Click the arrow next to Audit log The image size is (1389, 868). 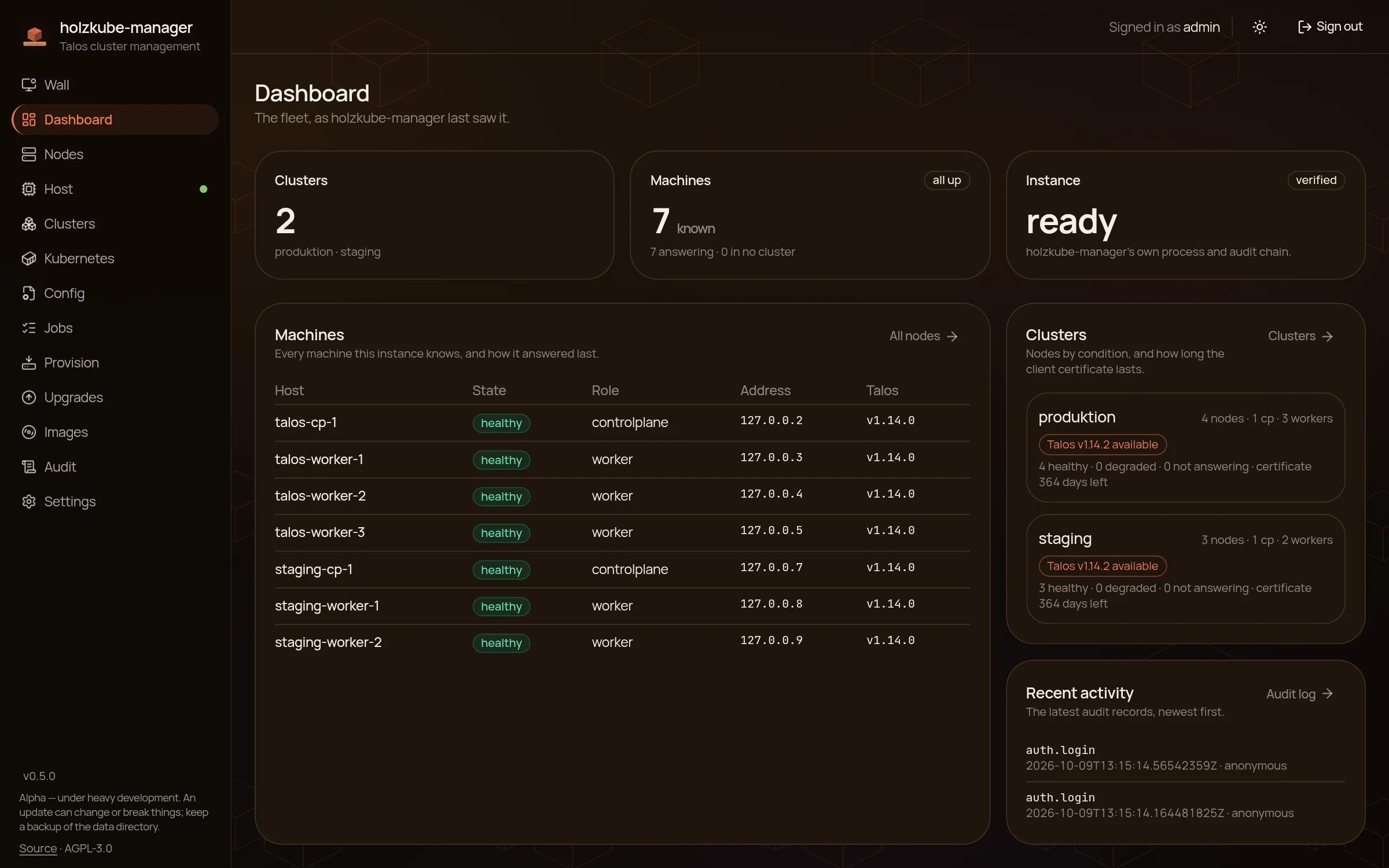pyautogui.click(x=1328, y=694)
